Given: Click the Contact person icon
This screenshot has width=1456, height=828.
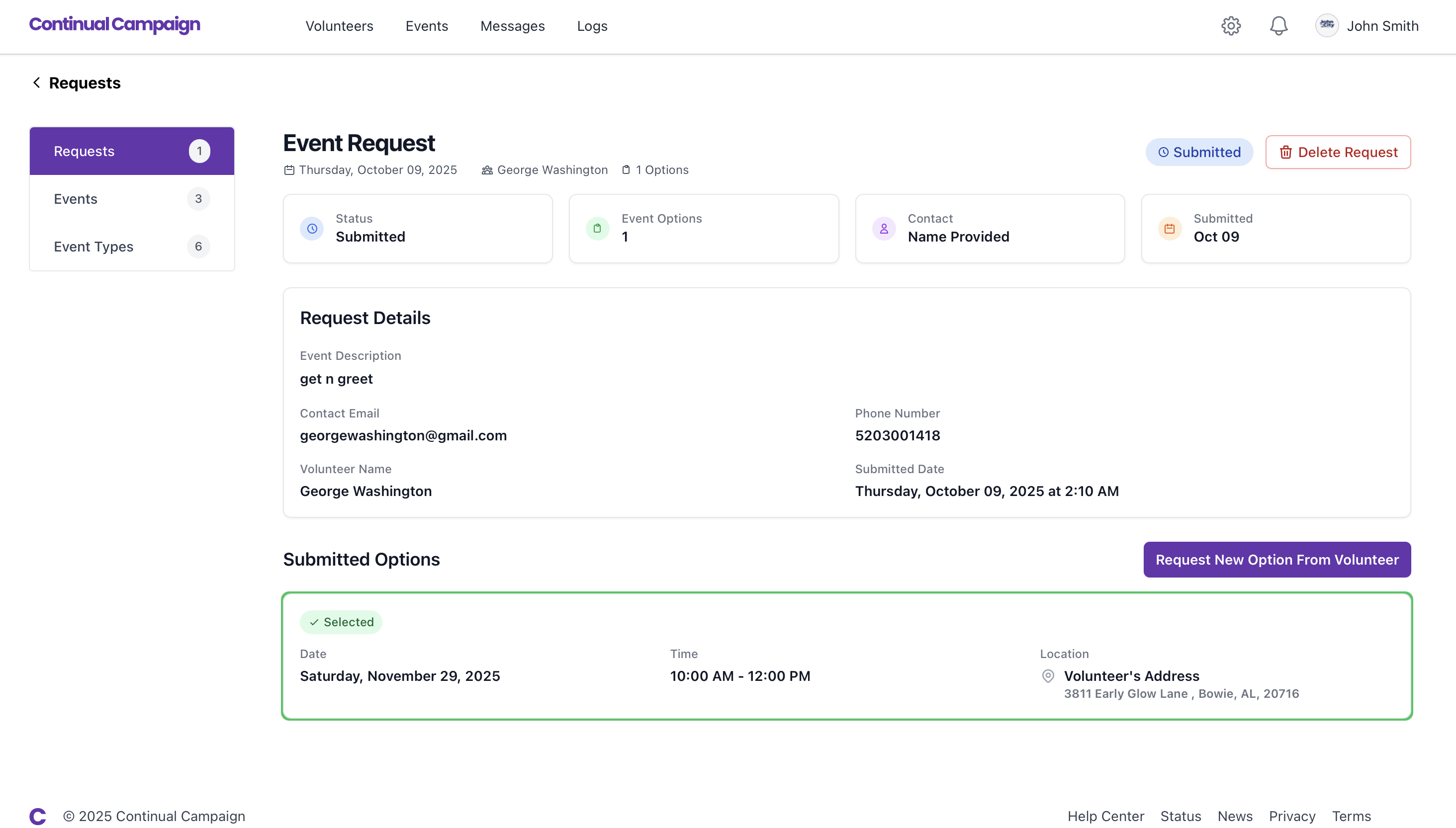Looking at the screenshot, I should point(884,229).
